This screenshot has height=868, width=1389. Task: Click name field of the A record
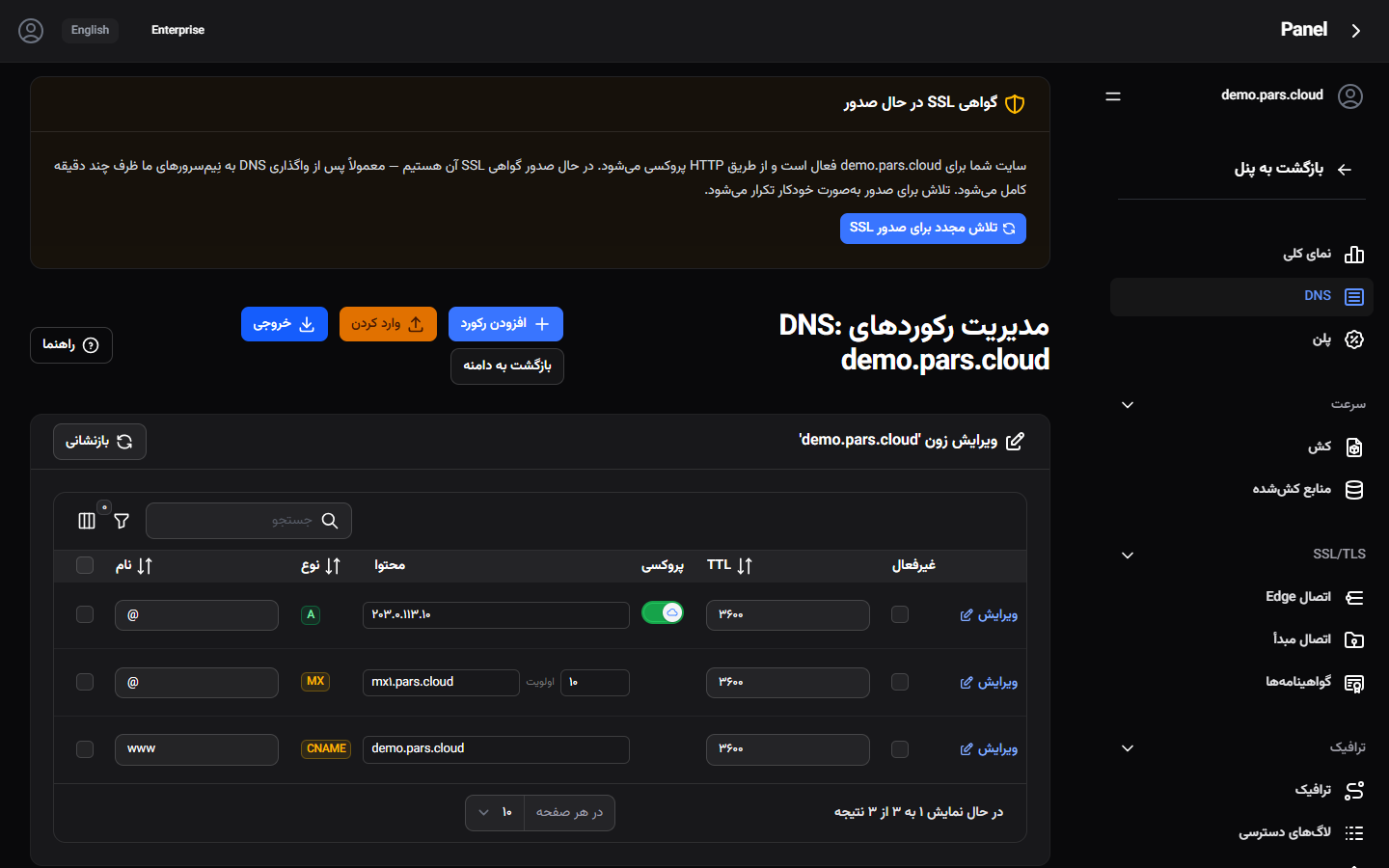(197, 615)
